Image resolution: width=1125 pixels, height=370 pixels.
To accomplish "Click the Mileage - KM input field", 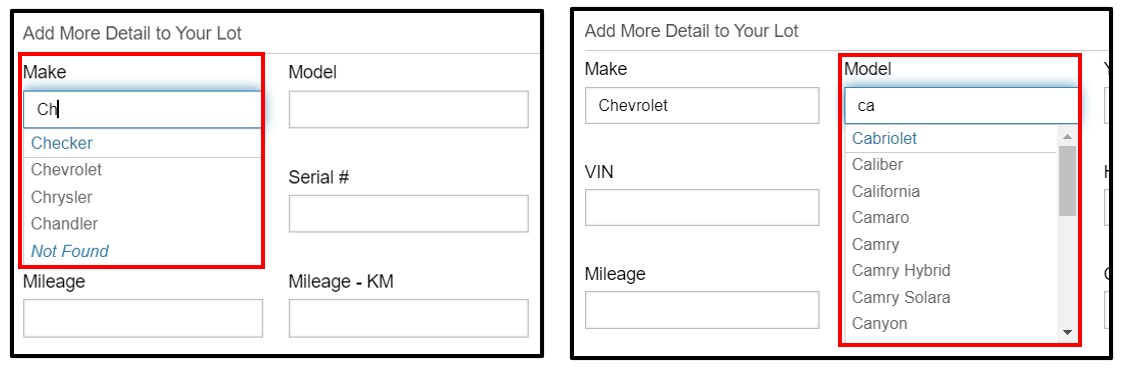I will (x=408, y=318).
